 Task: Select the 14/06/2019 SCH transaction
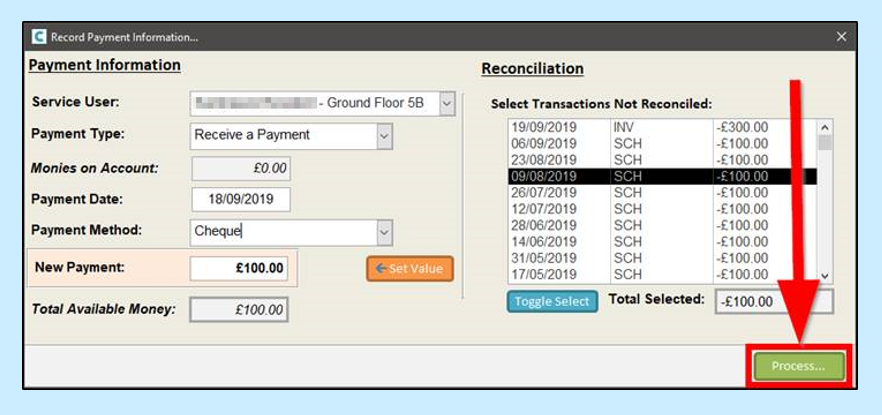click(662, 242)
